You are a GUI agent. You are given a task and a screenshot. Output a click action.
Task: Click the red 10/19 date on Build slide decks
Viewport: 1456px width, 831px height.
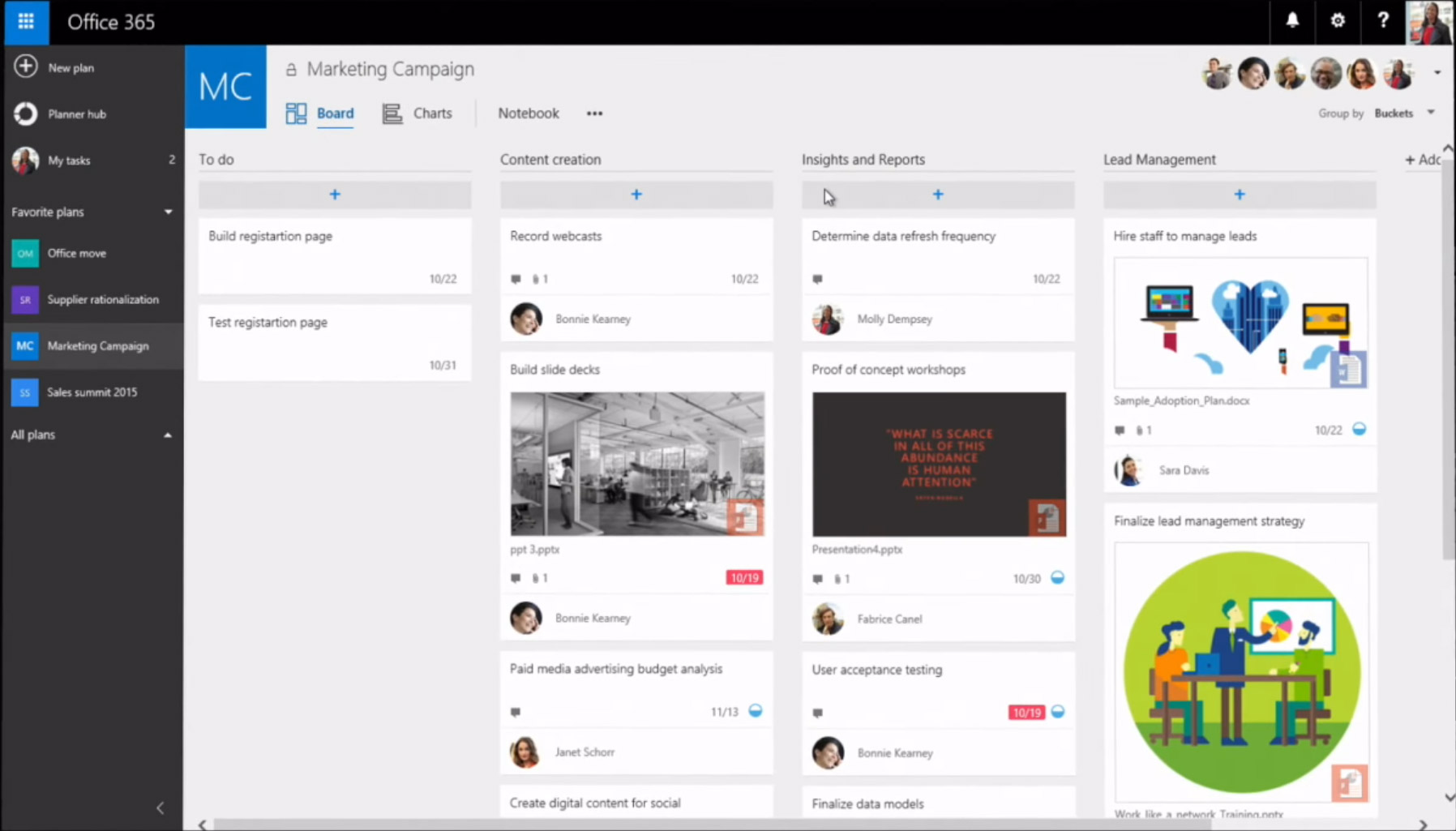[744, 578]
